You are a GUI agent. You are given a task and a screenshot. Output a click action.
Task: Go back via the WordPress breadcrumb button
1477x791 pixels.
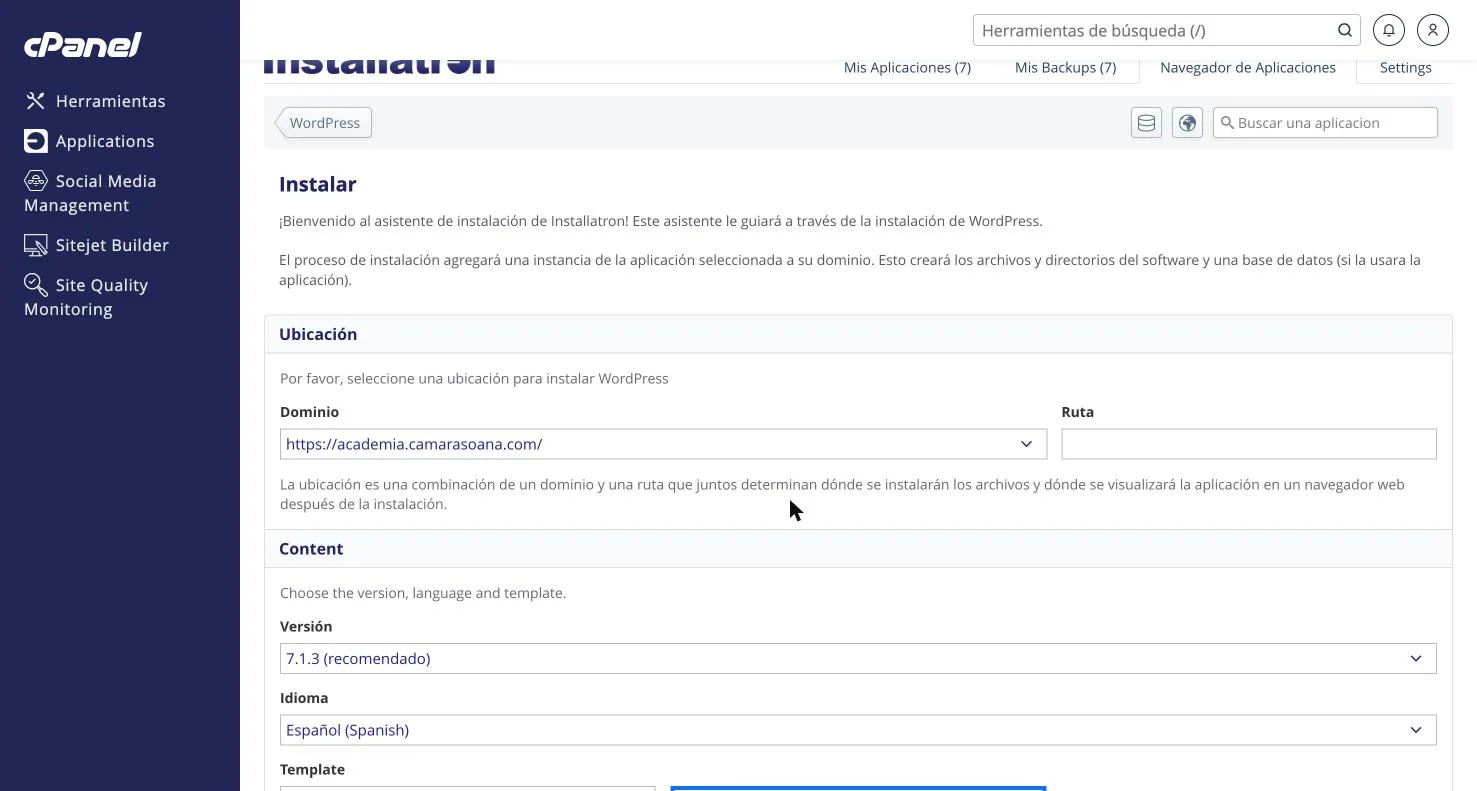click(324, 123)
